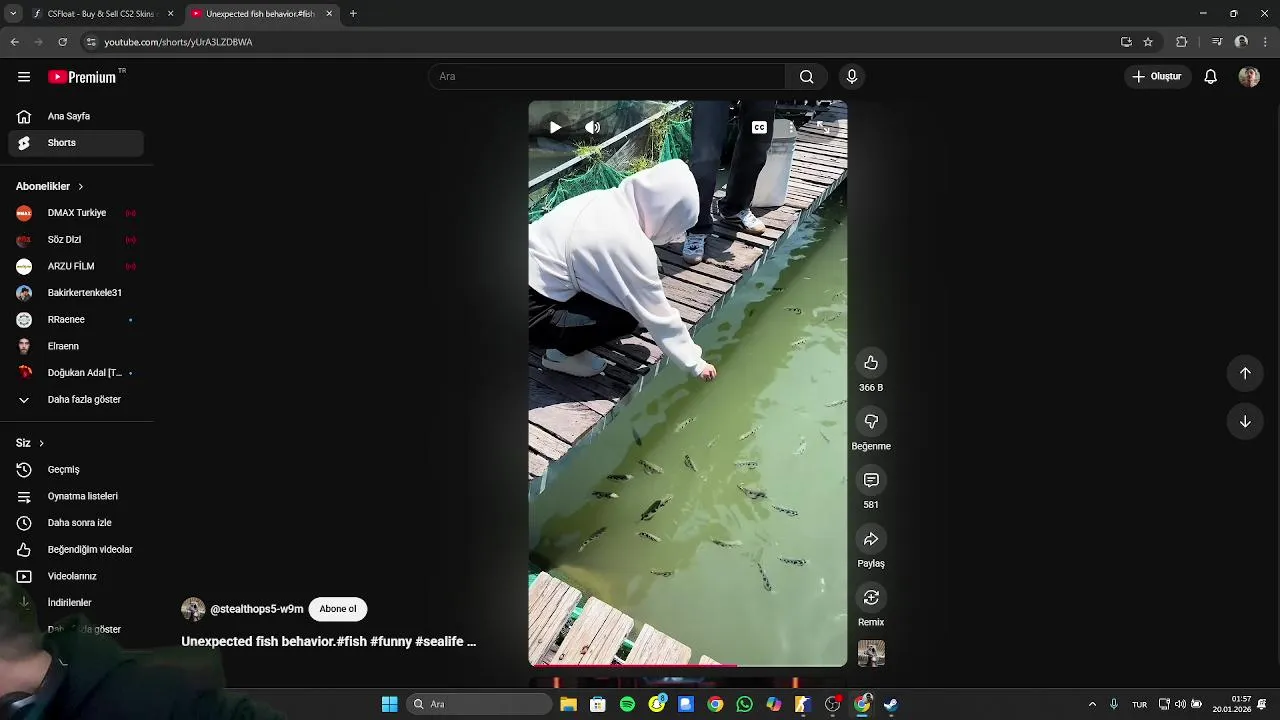Click the Oluştur create button
1280x720 pixels.
[x=1157, y=77]
